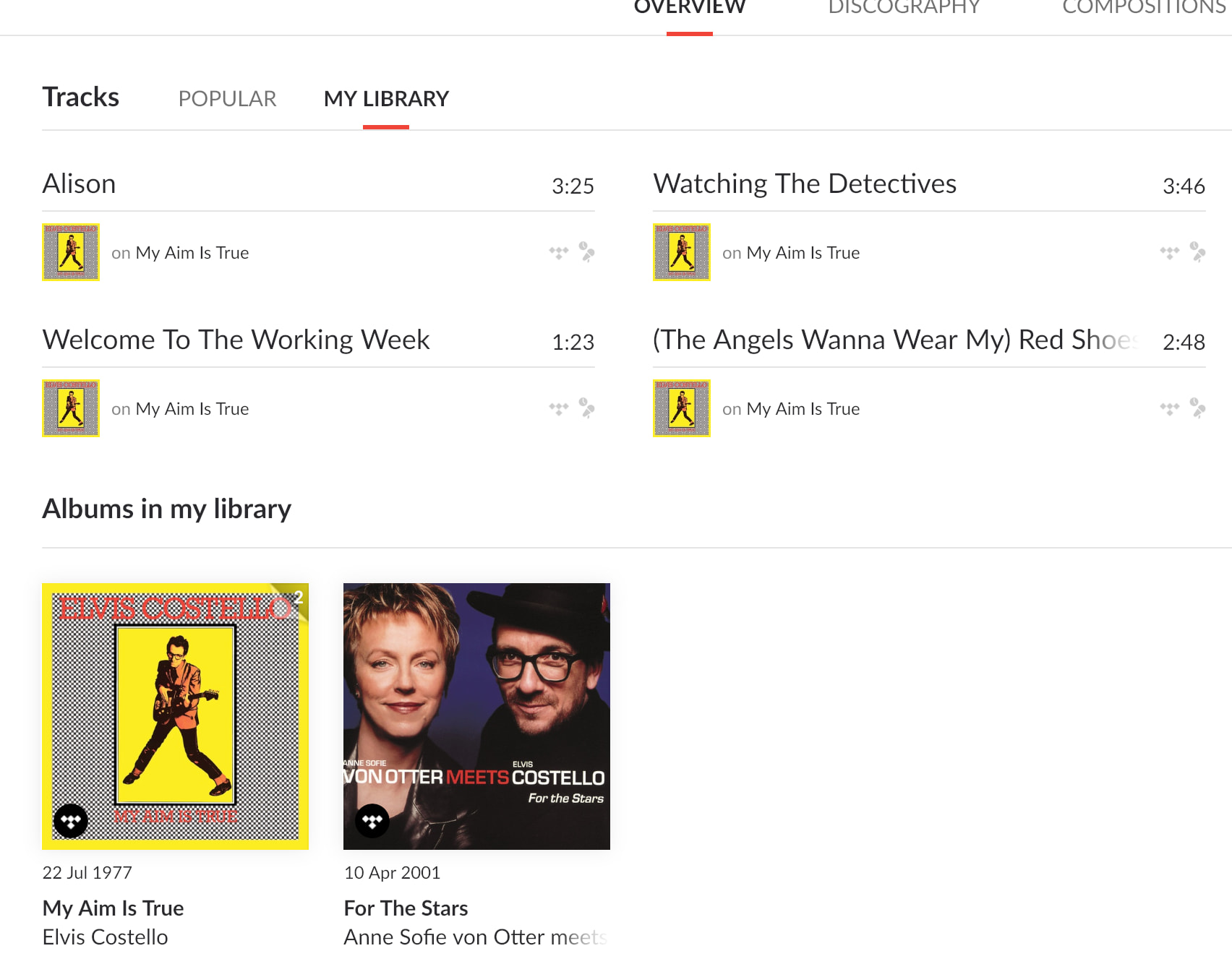Click the 1:23 duration of Welcome To The Working Week

(x=573, y=343)
